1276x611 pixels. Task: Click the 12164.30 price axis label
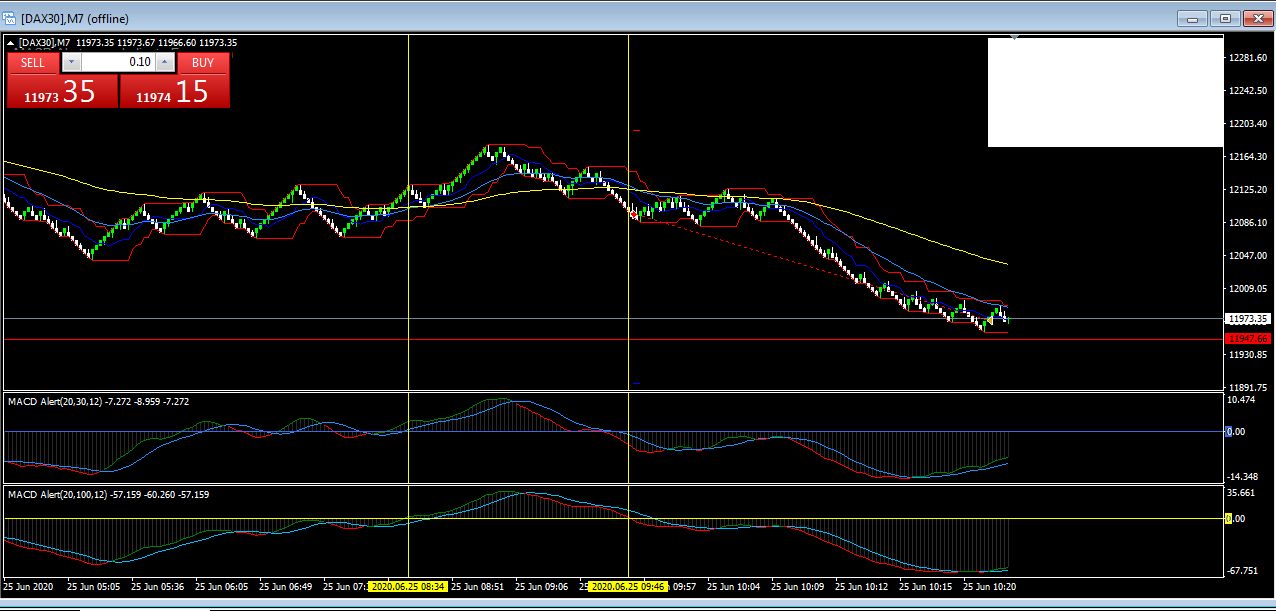(1248, 157)
